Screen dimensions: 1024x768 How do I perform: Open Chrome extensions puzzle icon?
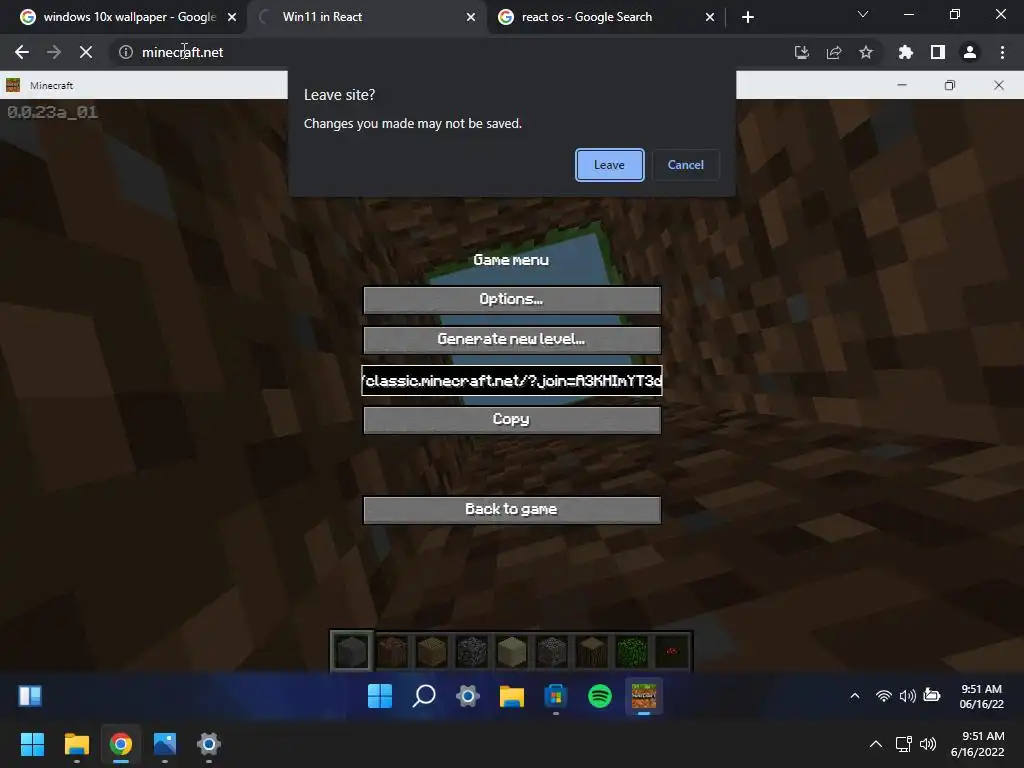coord(906,52)
